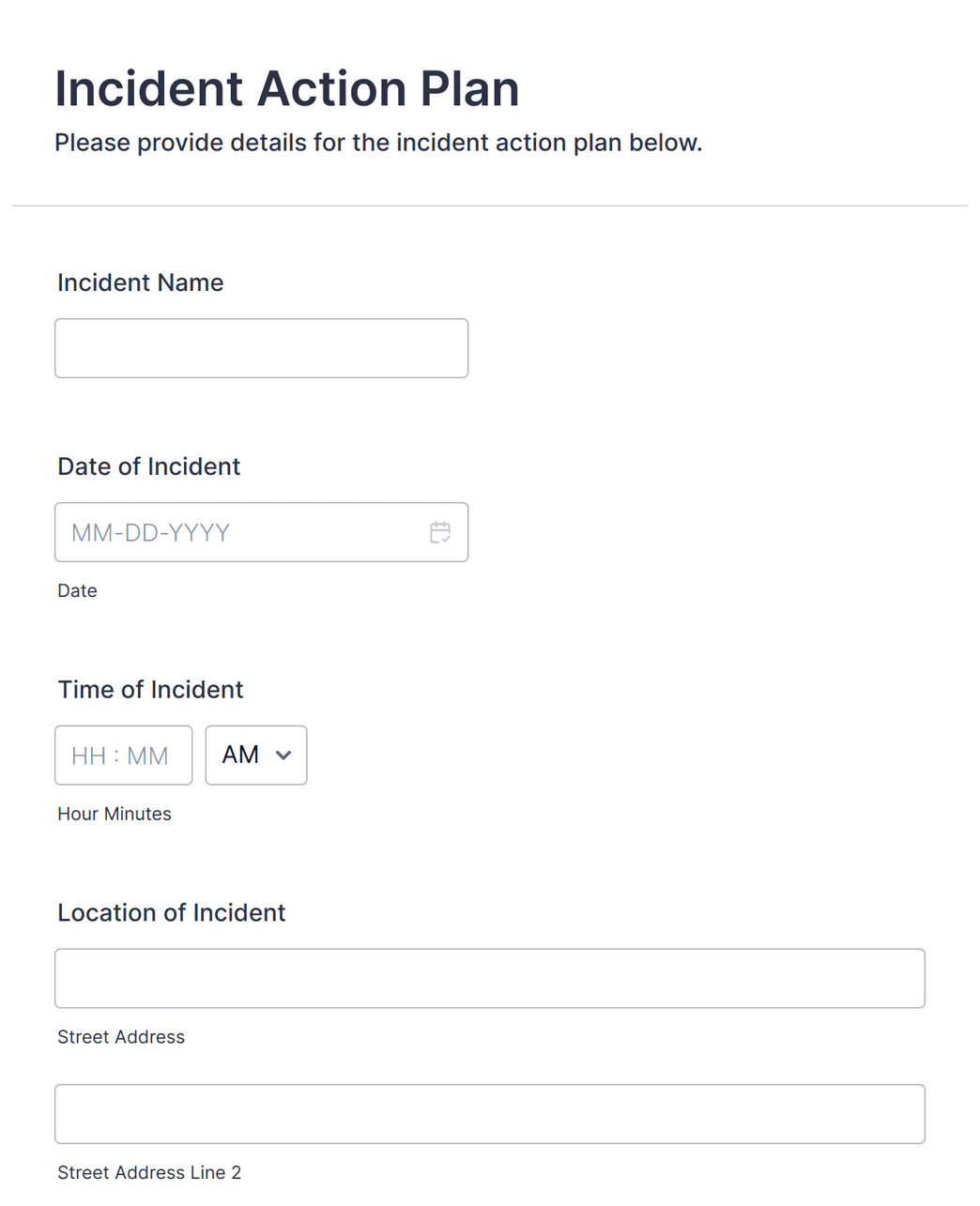Click the "Incident Name" label
The width and height of the screenshot is (980, 1206).
click(141, 282)
